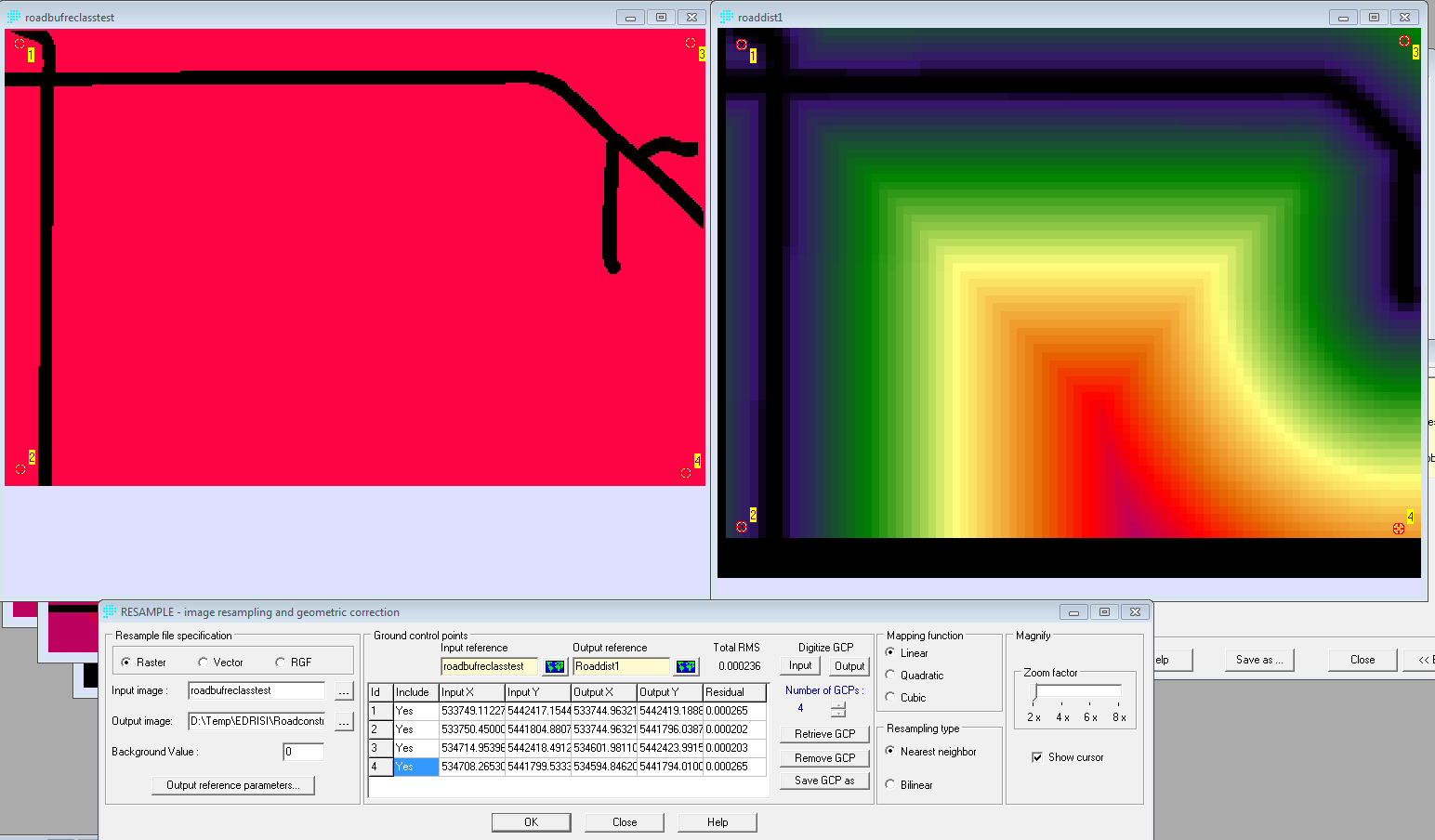Click the Number of GCPs down arrow
Image resolution: width=1435 pixels, height=840 pixels.
[x=838, y=714]
